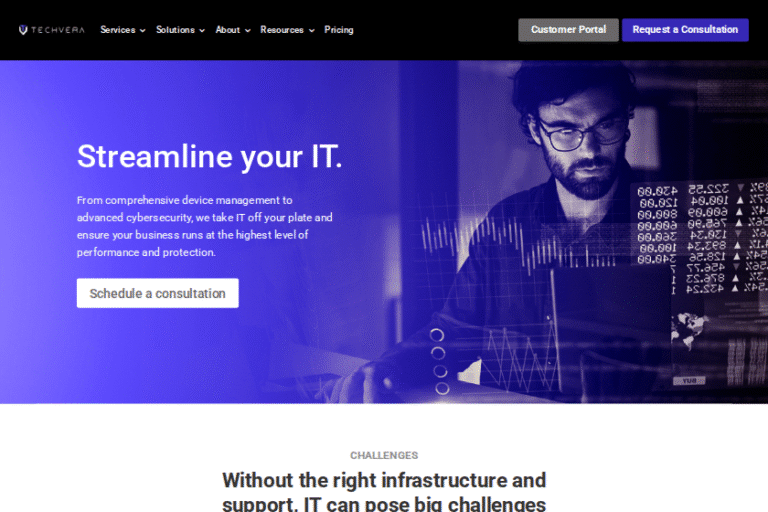
Task: Open the Resources menu item
Action: 282,30
